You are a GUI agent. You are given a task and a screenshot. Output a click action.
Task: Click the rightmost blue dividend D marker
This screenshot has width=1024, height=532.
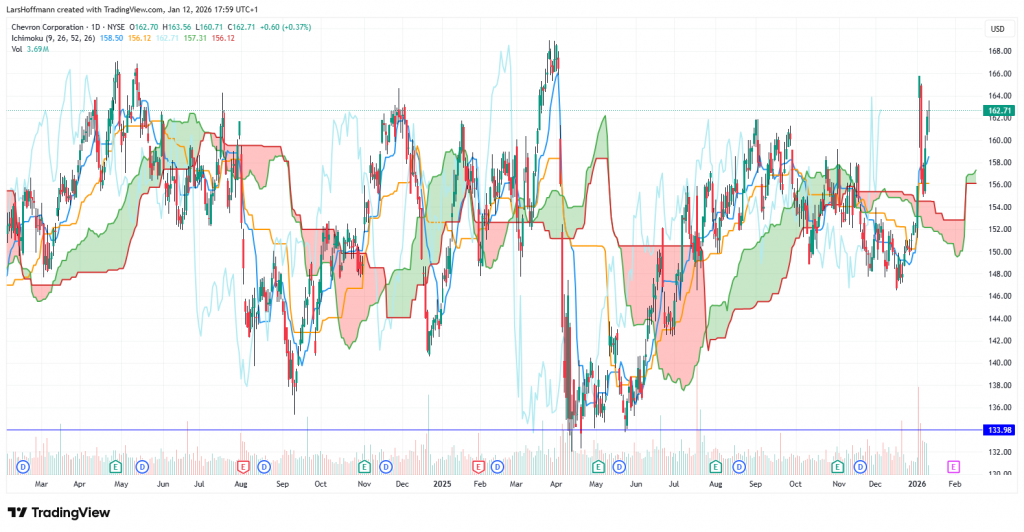[x=860, y=467]
